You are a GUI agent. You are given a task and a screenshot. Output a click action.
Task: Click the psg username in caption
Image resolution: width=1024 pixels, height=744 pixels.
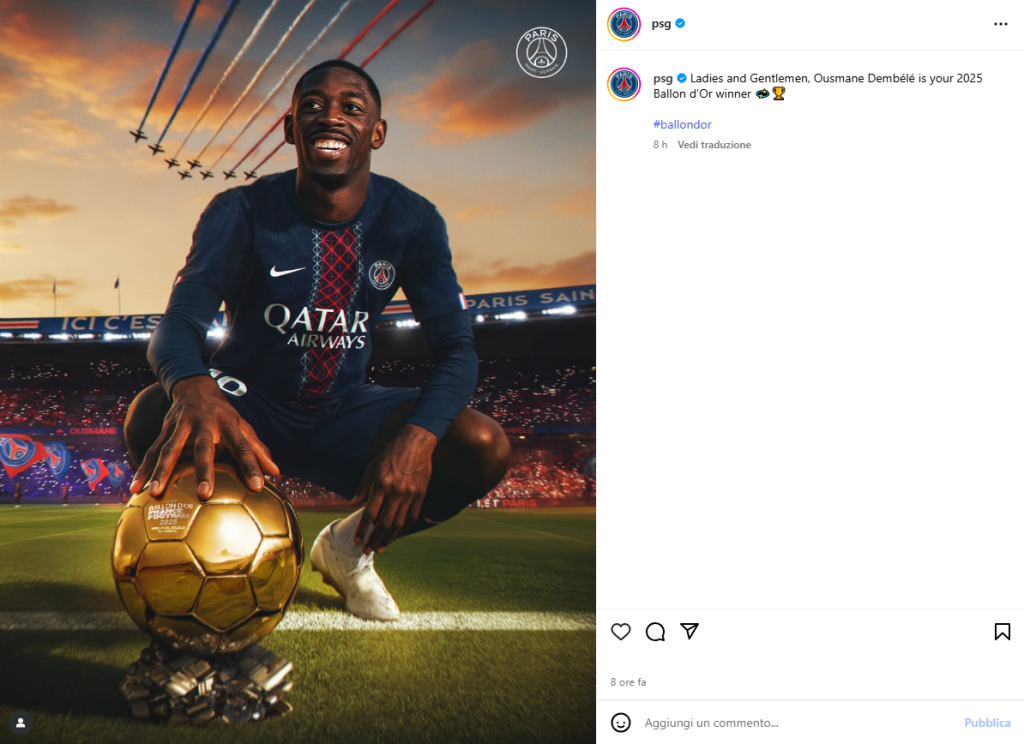pos(663,78)
